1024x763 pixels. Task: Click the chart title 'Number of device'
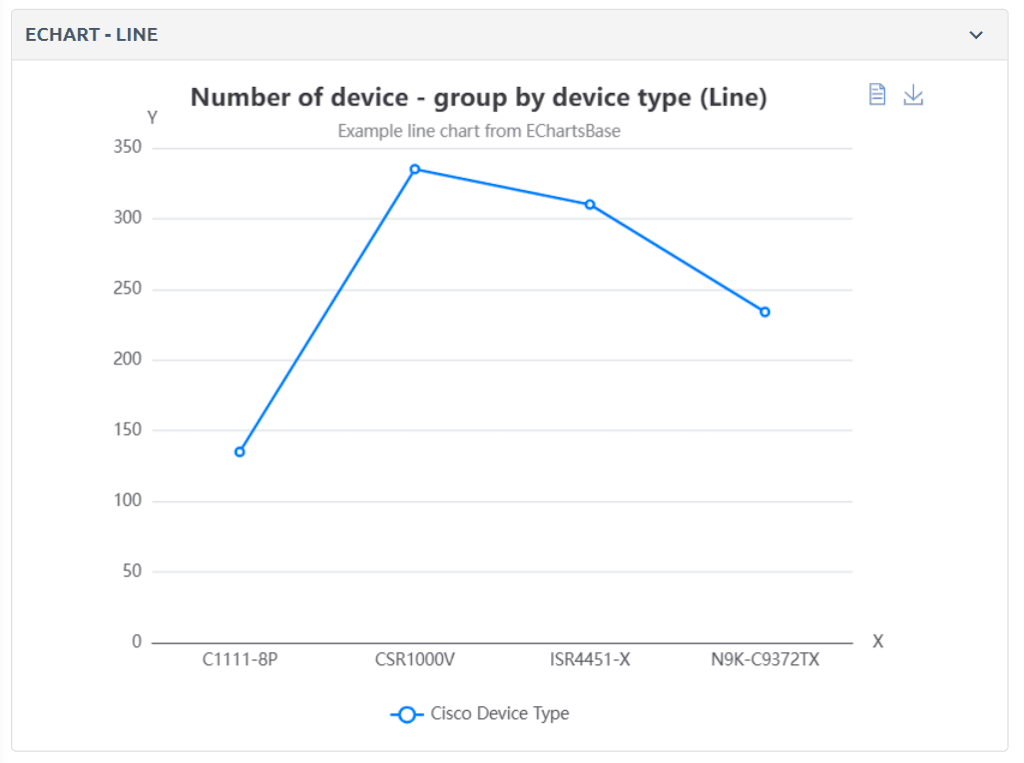[x=478, y=97]
